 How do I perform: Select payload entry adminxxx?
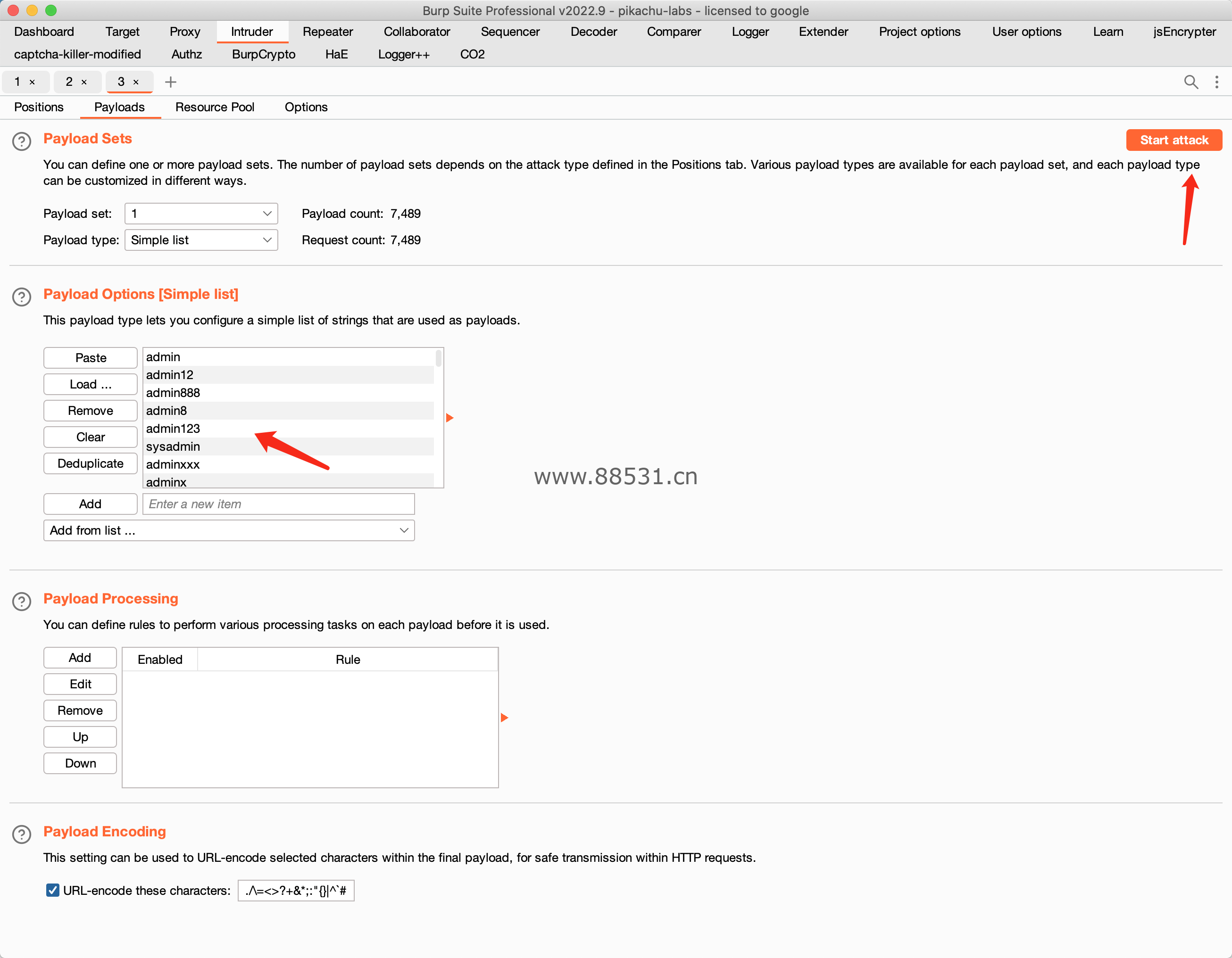point(289,465)
